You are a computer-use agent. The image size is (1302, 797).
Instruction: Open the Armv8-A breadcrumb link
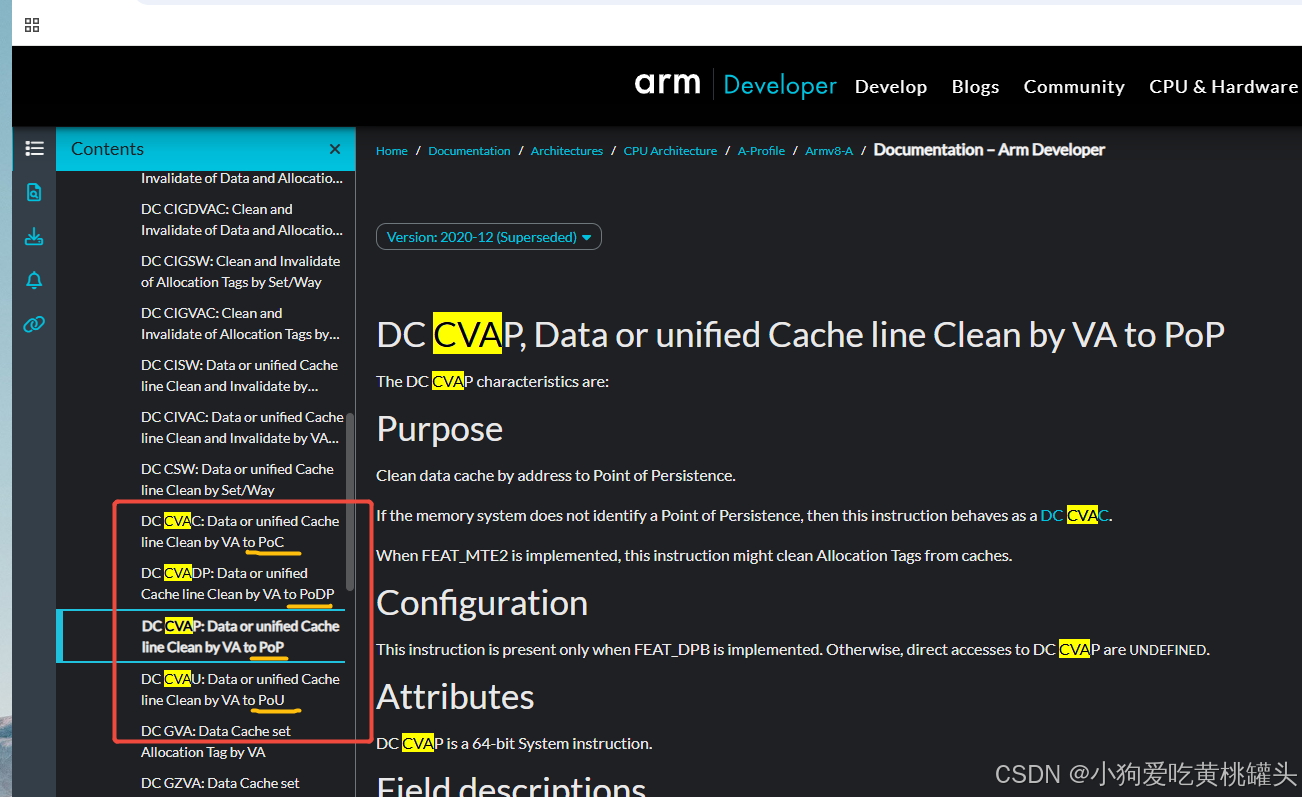(829, 150)
